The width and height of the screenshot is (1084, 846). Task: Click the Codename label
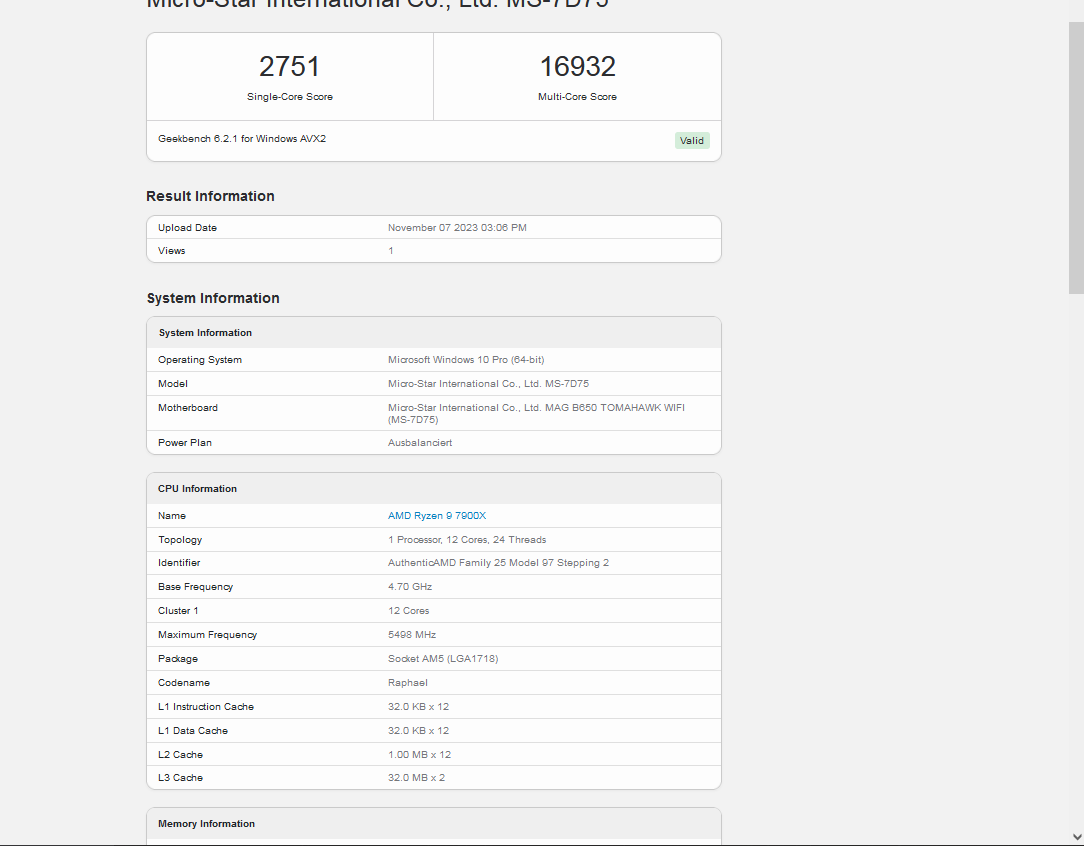184,683
